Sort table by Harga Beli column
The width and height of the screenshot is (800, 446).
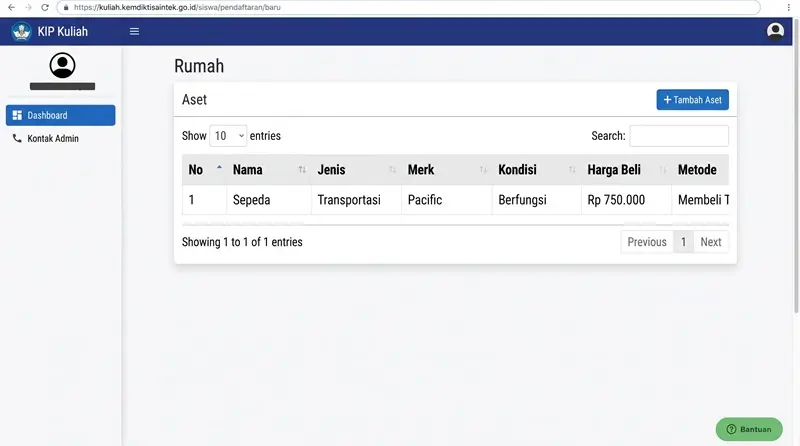[626, 169]
